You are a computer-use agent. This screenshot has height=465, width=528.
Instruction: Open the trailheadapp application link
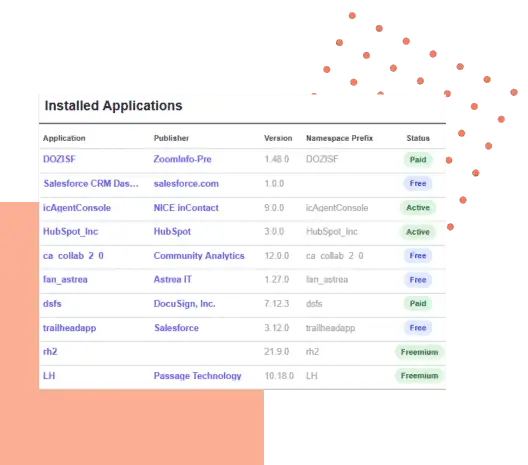(69, 328)
